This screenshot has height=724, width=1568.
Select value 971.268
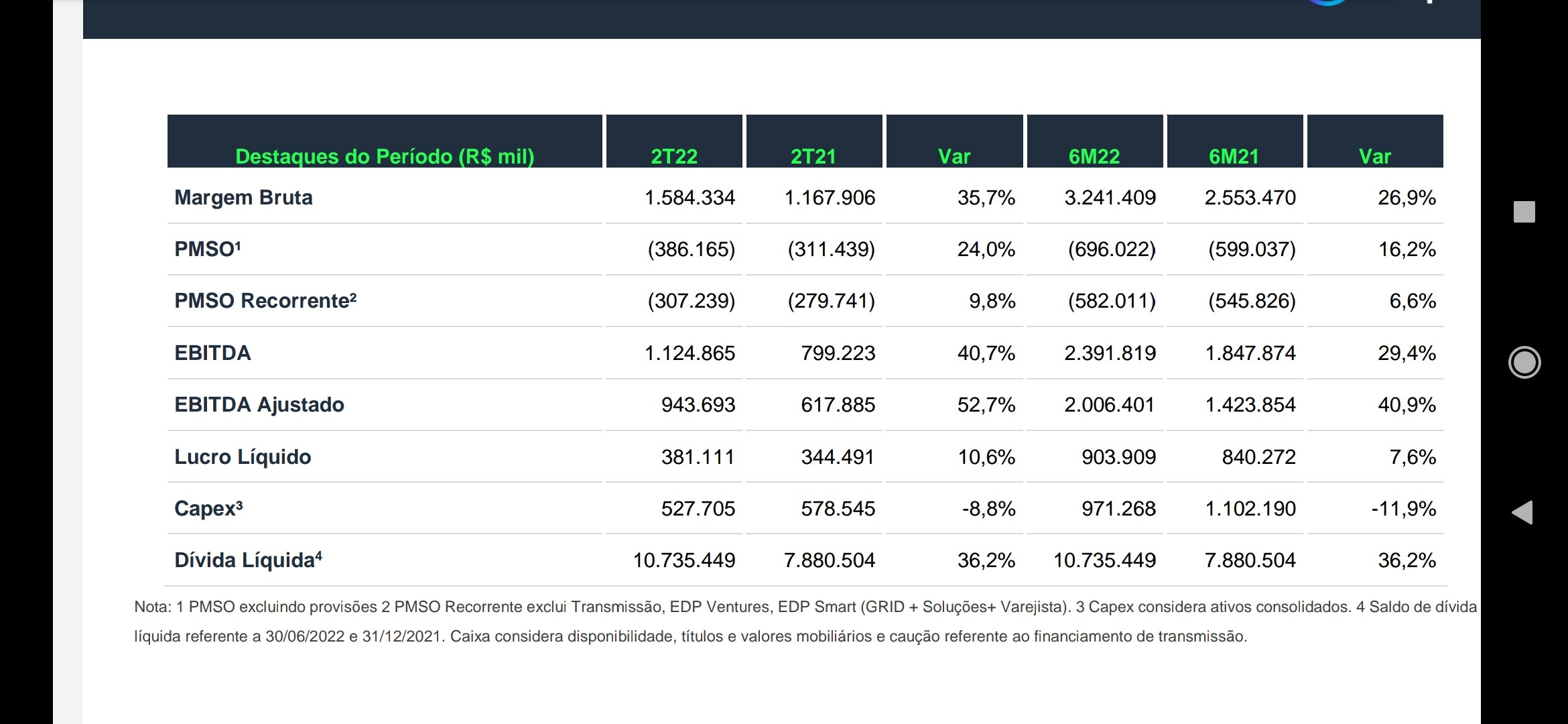click(x=1118, y=509)
